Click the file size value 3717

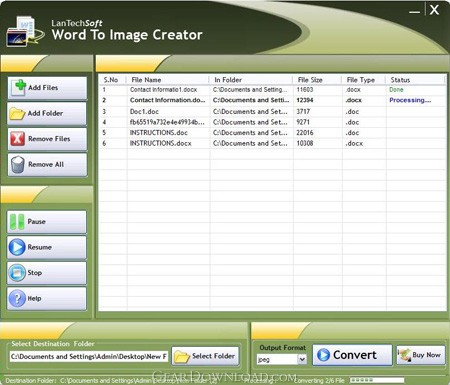tap(303, 112)
